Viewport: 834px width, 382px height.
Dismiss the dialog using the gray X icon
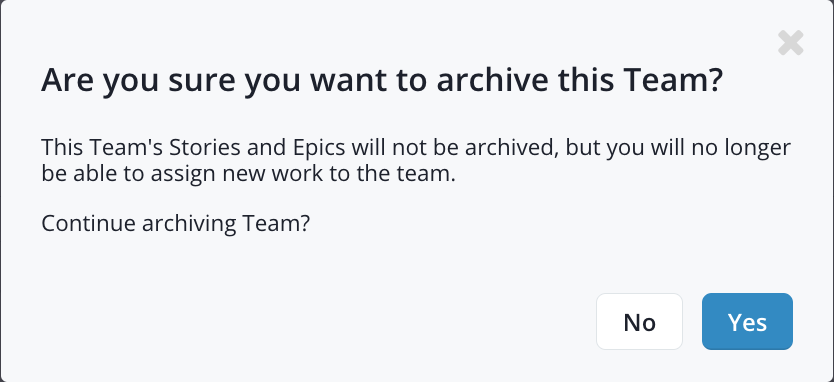pos(790,43)
